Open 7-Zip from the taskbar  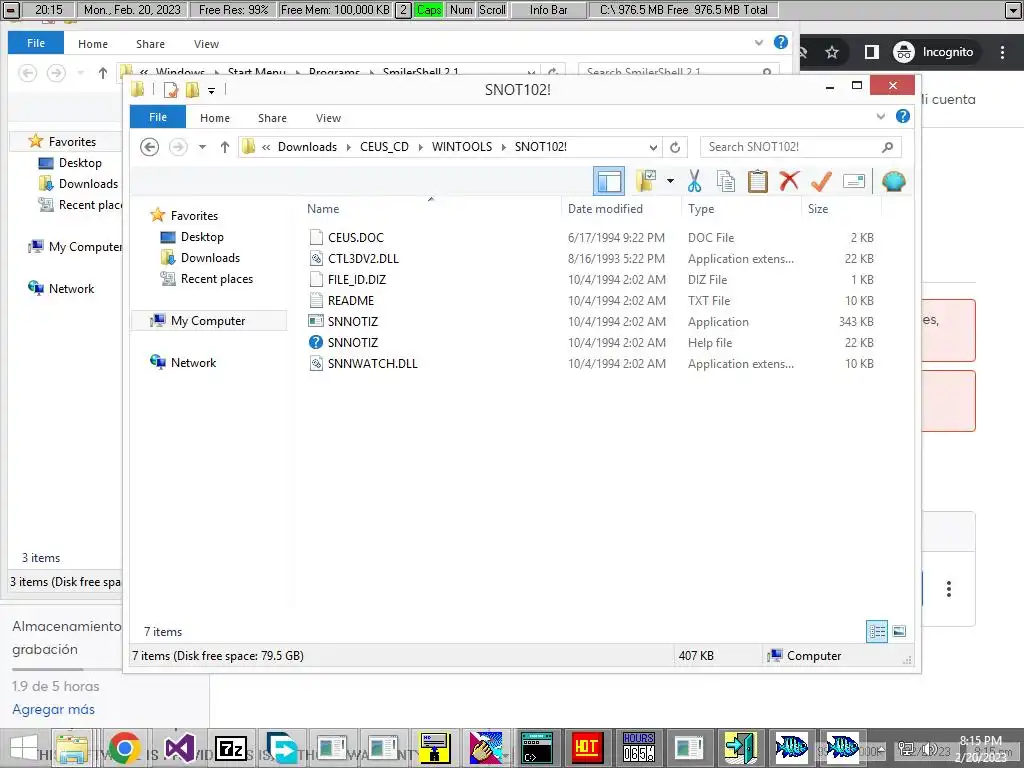231,748
